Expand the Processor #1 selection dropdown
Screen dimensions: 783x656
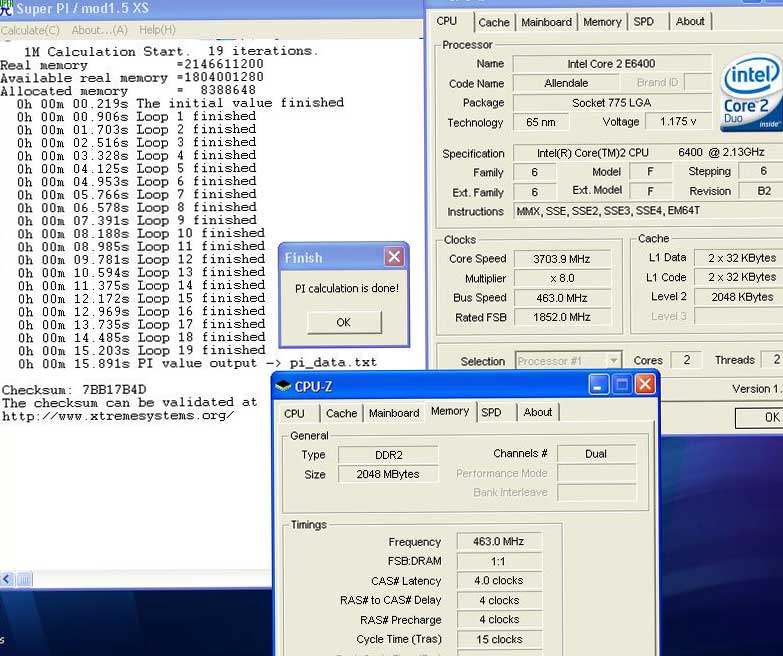click(613, 361)
